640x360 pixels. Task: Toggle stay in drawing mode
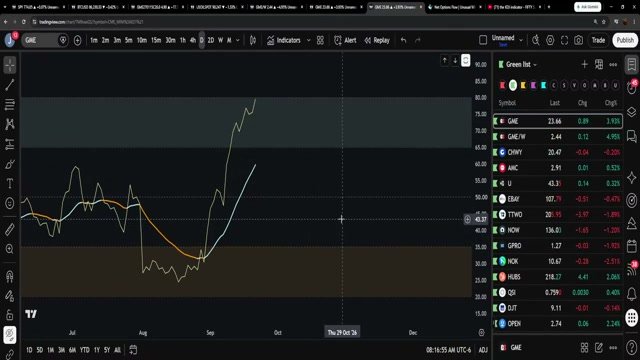10,296
